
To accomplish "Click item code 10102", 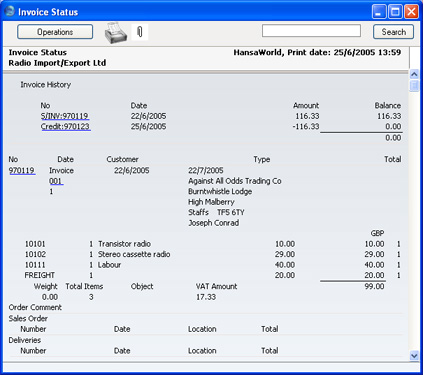I will (35, 254).
